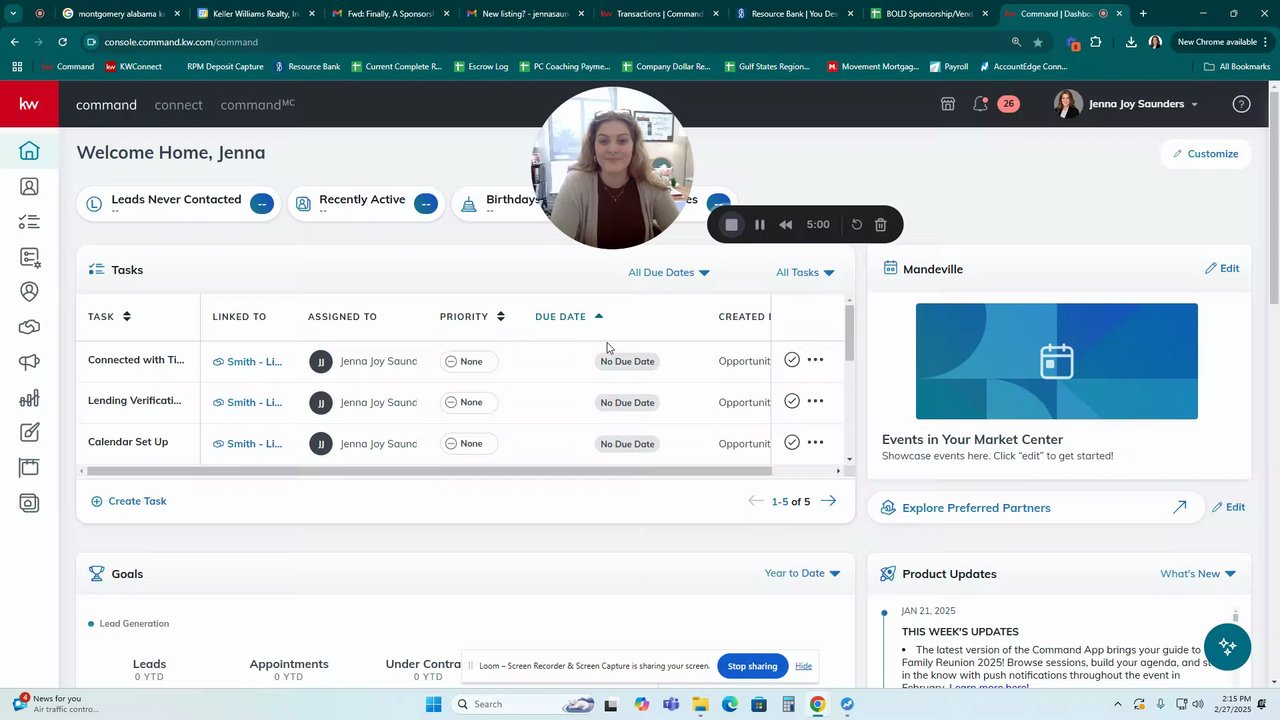Edit the Mandeville widget

click(x=1222, y=268)
